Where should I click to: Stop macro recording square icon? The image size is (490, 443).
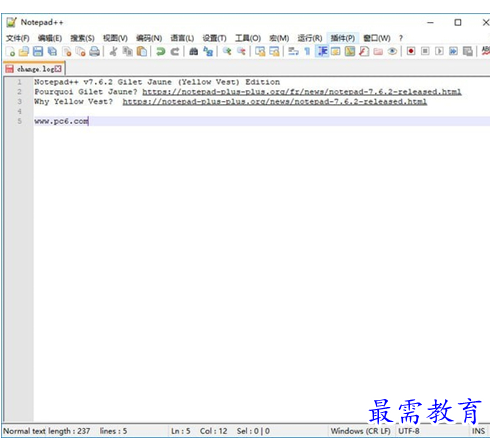pyautogui.click(x=425, y=51)
